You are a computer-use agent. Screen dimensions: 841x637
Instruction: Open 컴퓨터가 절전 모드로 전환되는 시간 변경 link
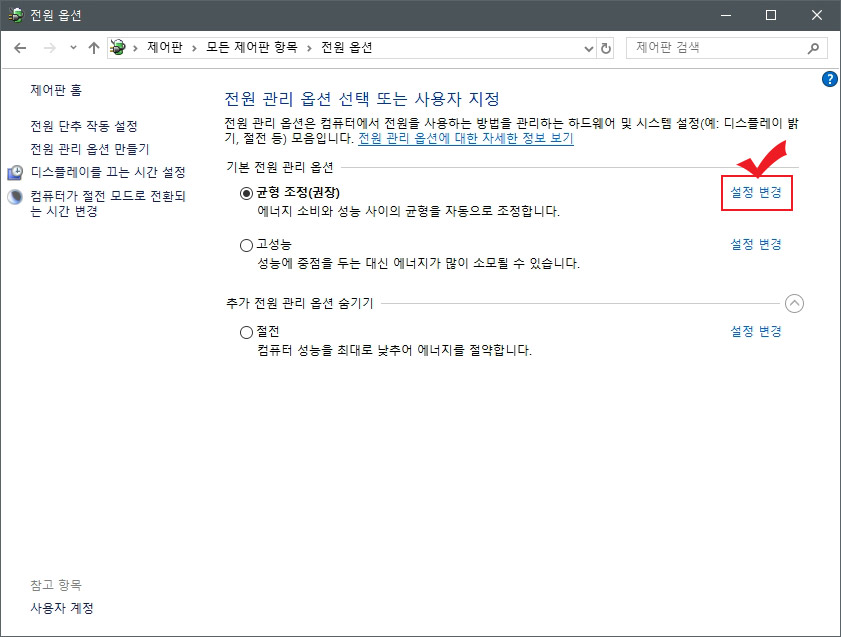coord(108,203)
